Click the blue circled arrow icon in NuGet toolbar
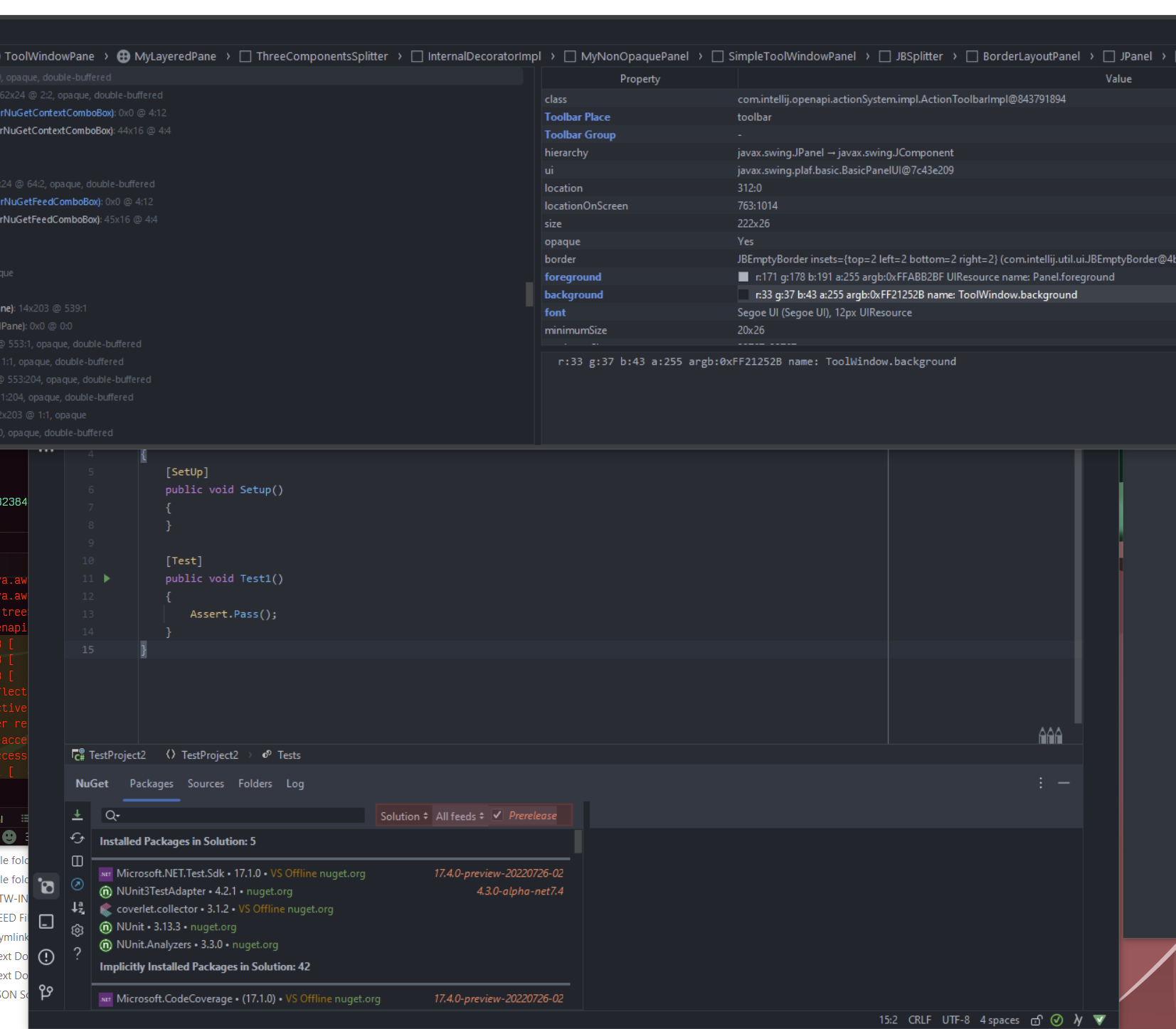The width and height of the screenshot is (1176, 1029). pos(78,884)
